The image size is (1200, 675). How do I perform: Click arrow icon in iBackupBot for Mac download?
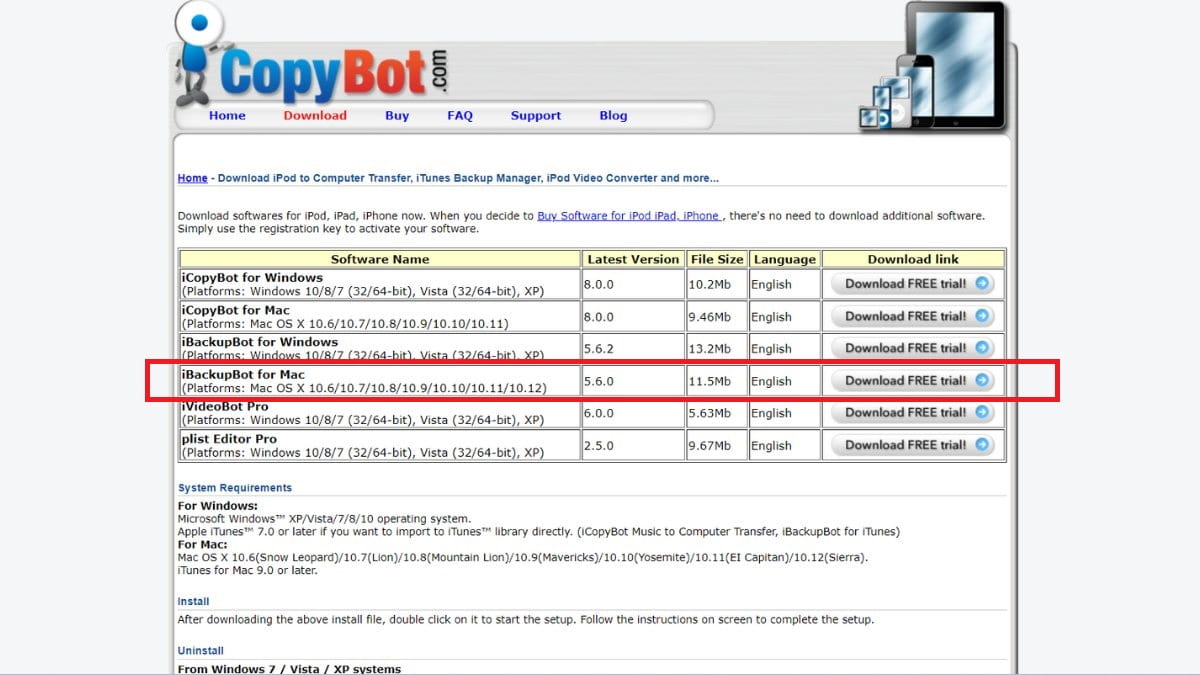pyautogui.click(x=982, y=380)
